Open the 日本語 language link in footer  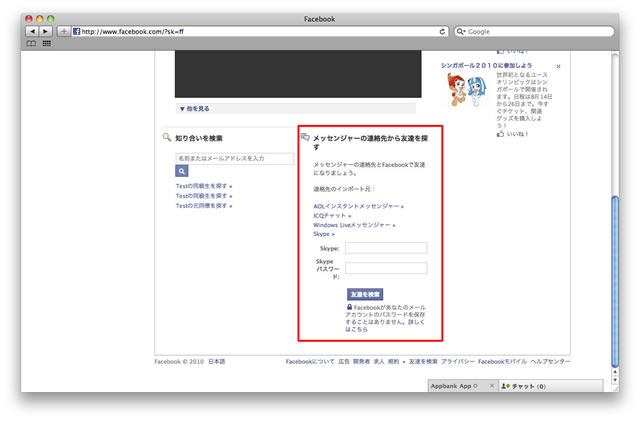click(216, 361)
